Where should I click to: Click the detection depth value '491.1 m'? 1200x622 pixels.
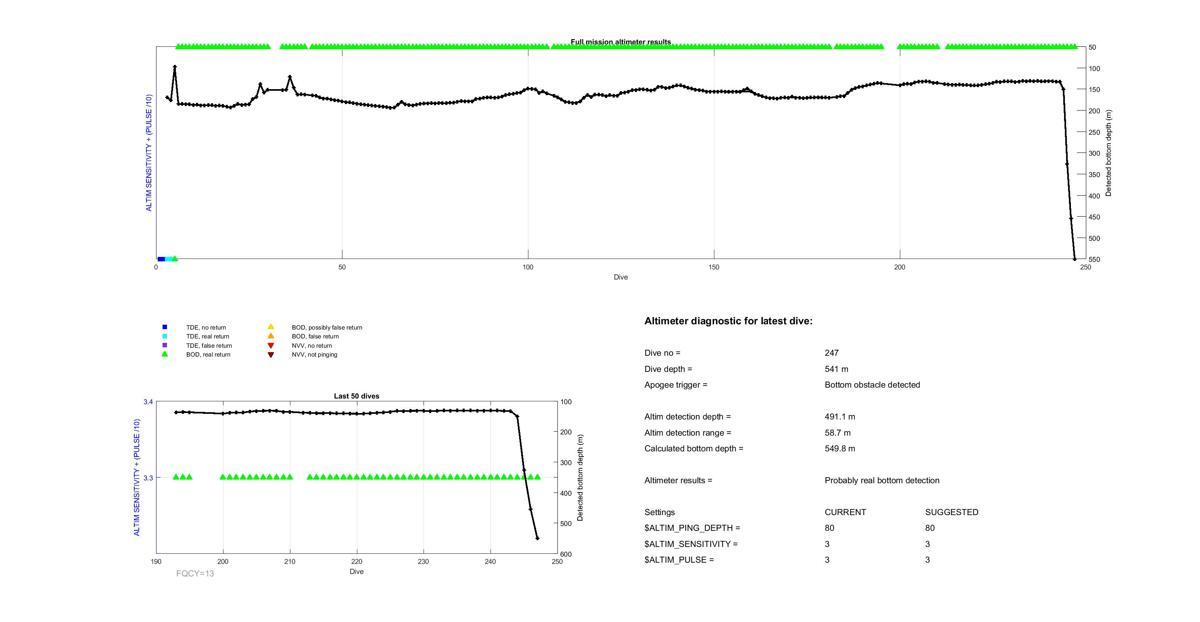[x=840, y=417]
